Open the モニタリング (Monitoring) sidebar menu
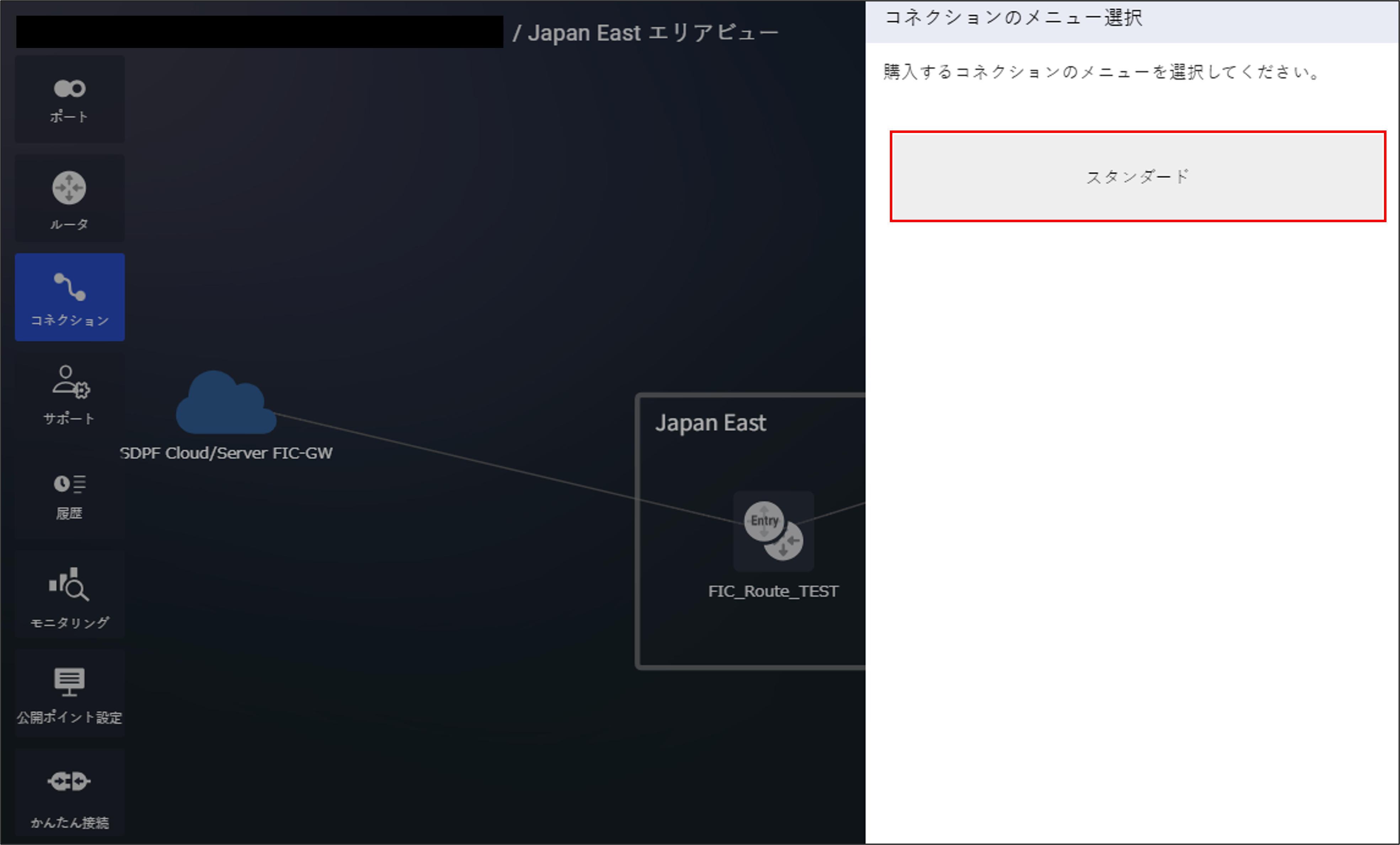Viewport: 1400px width, 845px height. pos(69,594)
